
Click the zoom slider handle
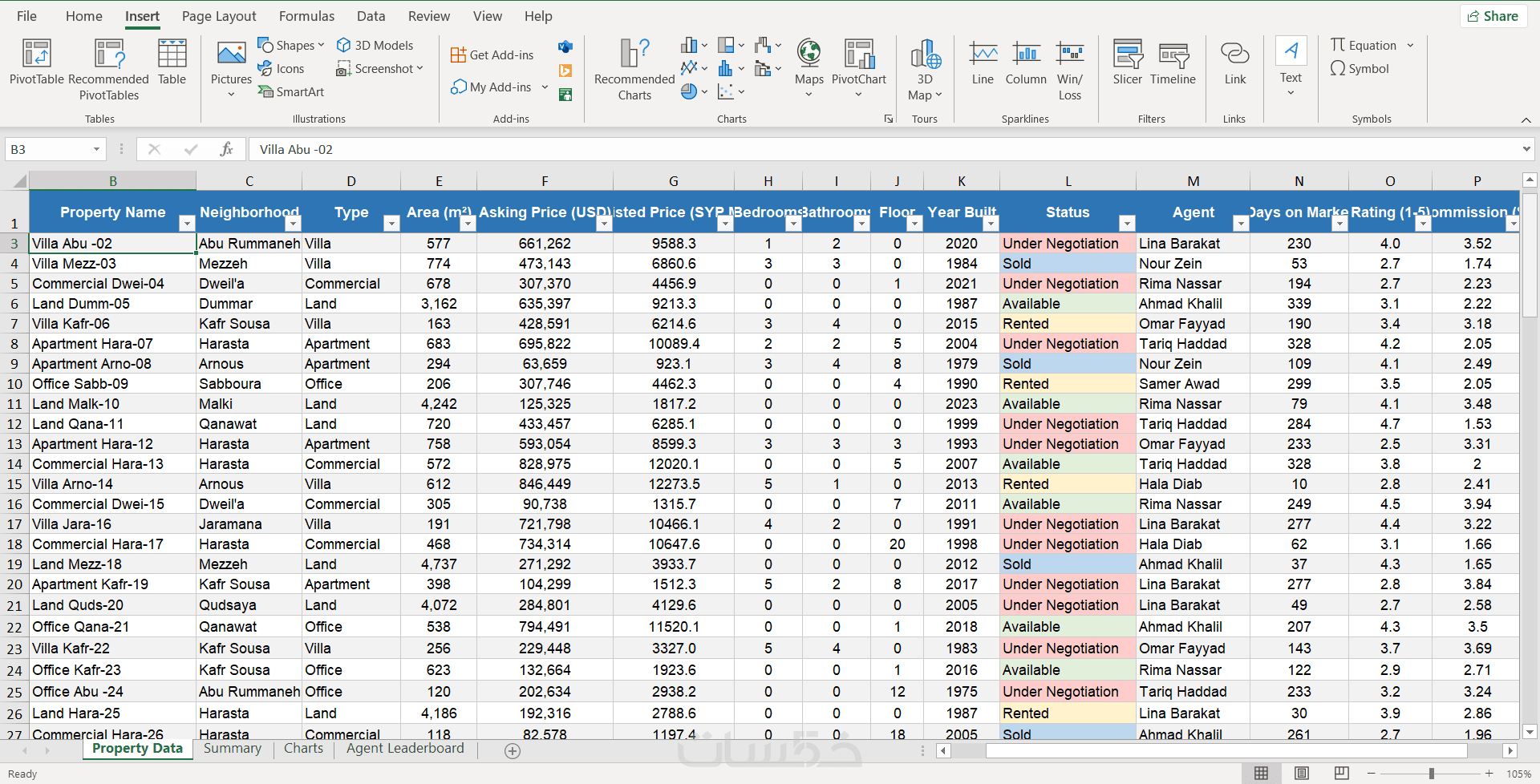pyautogui.click(x=1431, y=773)
